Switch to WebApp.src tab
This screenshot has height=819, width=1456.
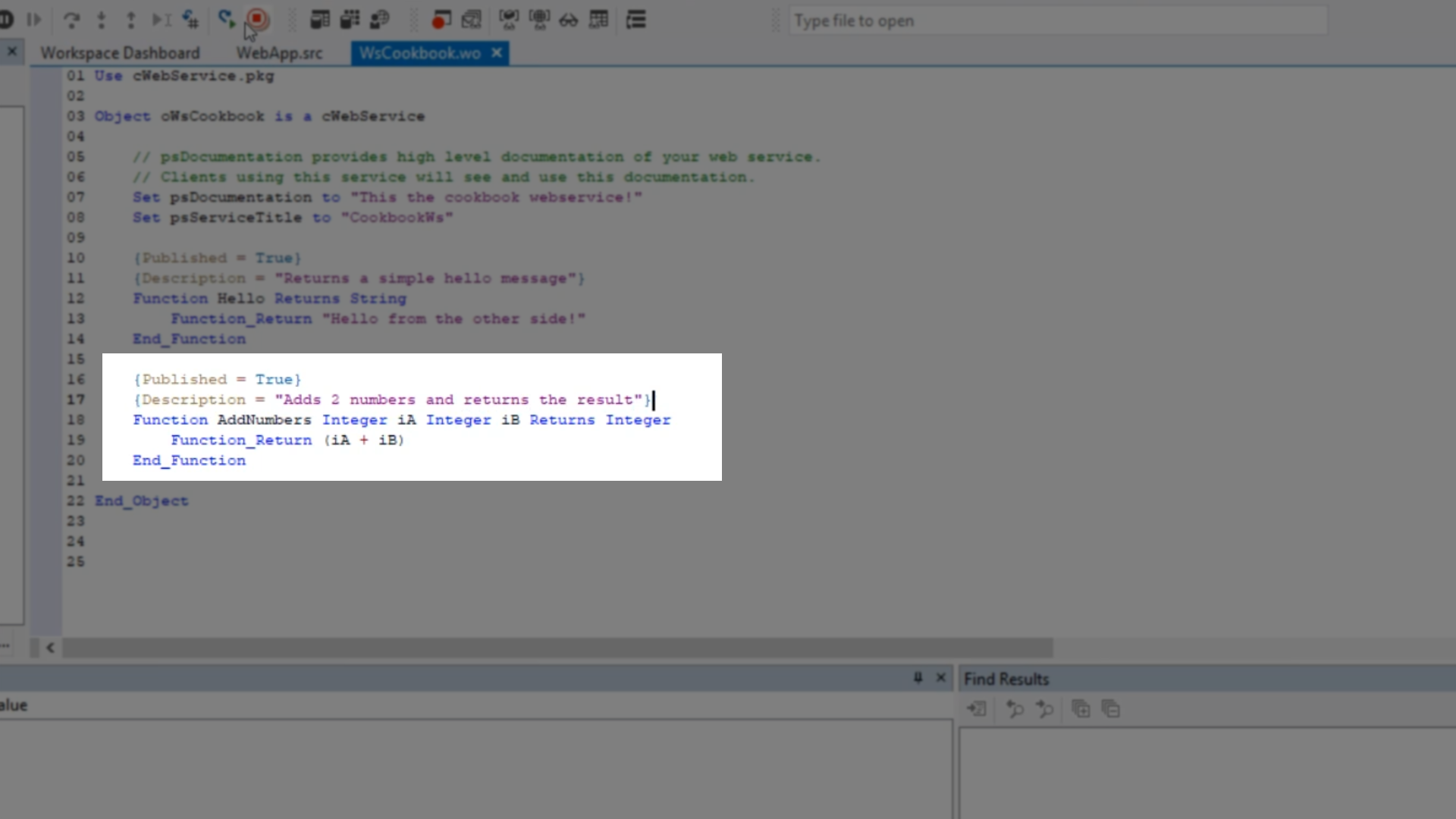pos(279,53)
